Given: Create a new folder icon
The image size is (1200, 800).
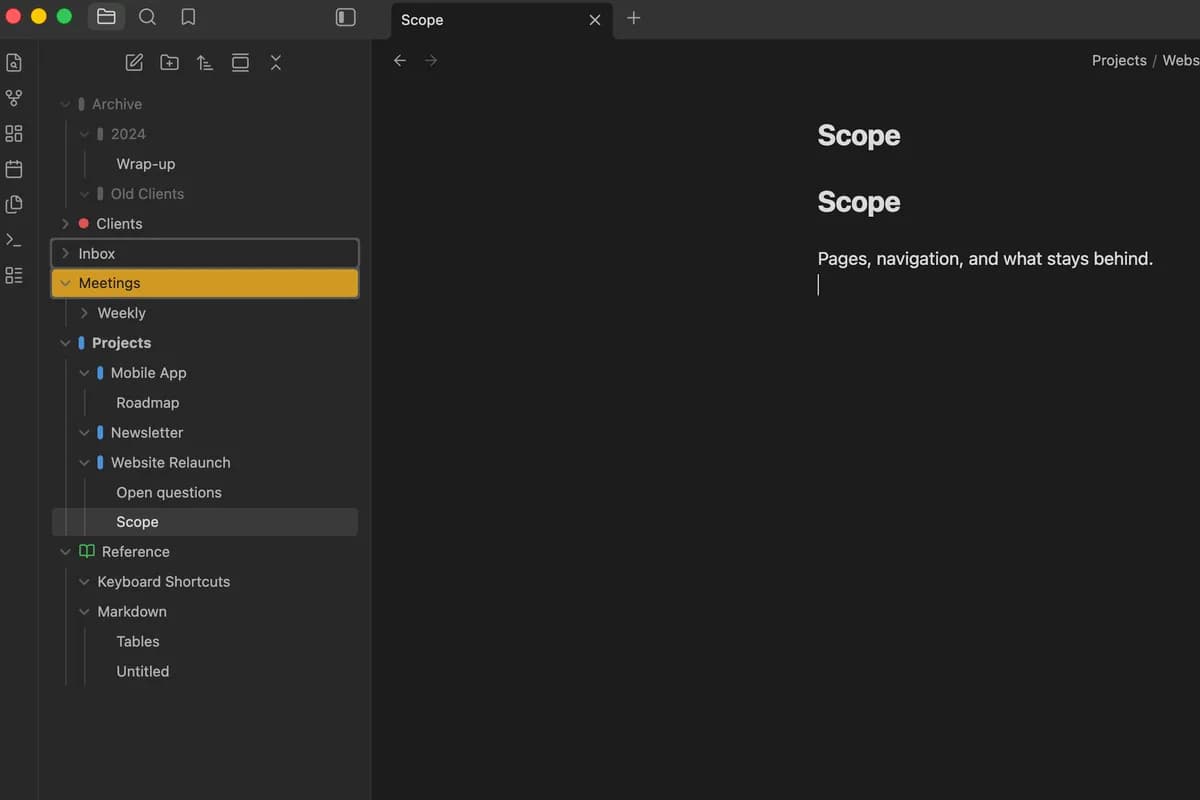Looking at the screenshot, I should pyautogui.click(x=170, y=62).
